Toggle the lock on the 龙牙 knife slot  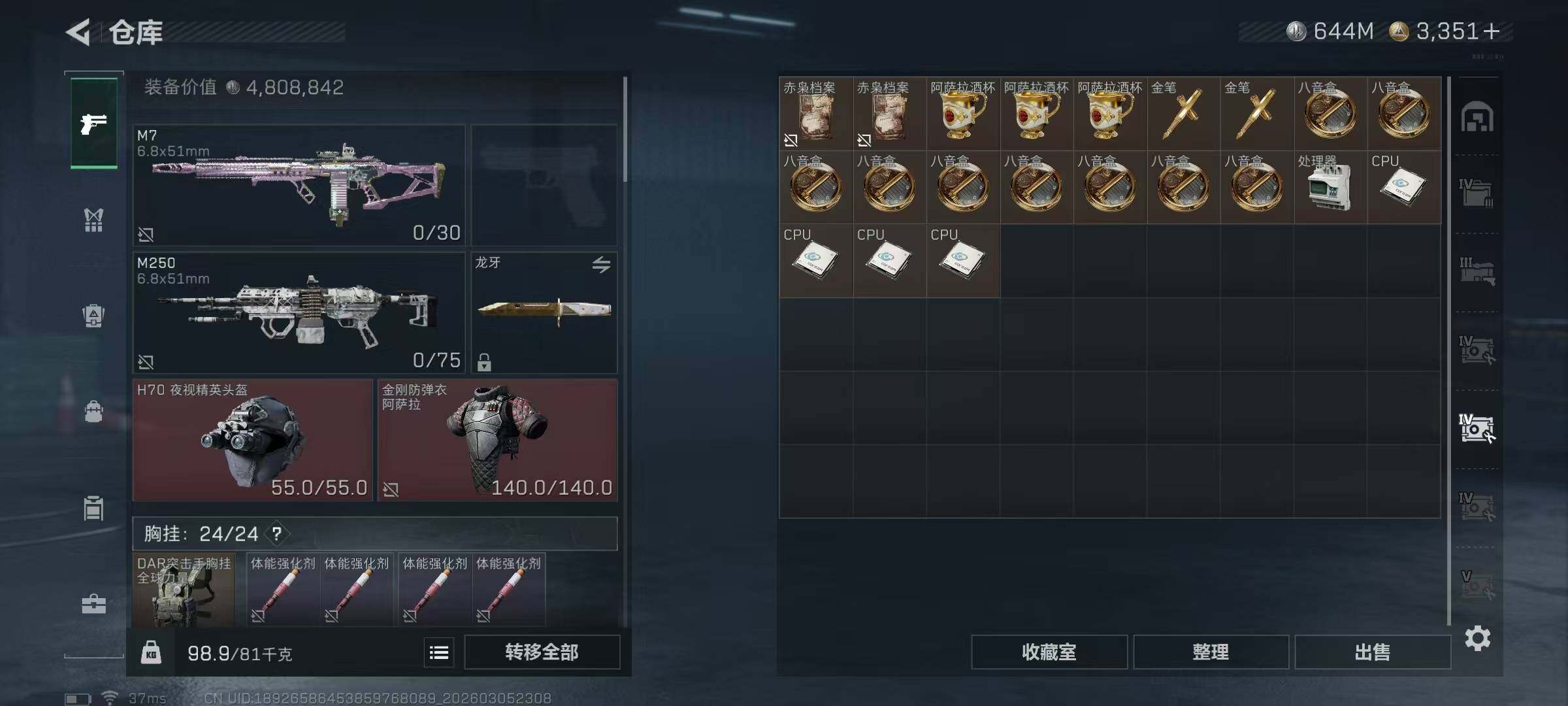coord(484,362)
